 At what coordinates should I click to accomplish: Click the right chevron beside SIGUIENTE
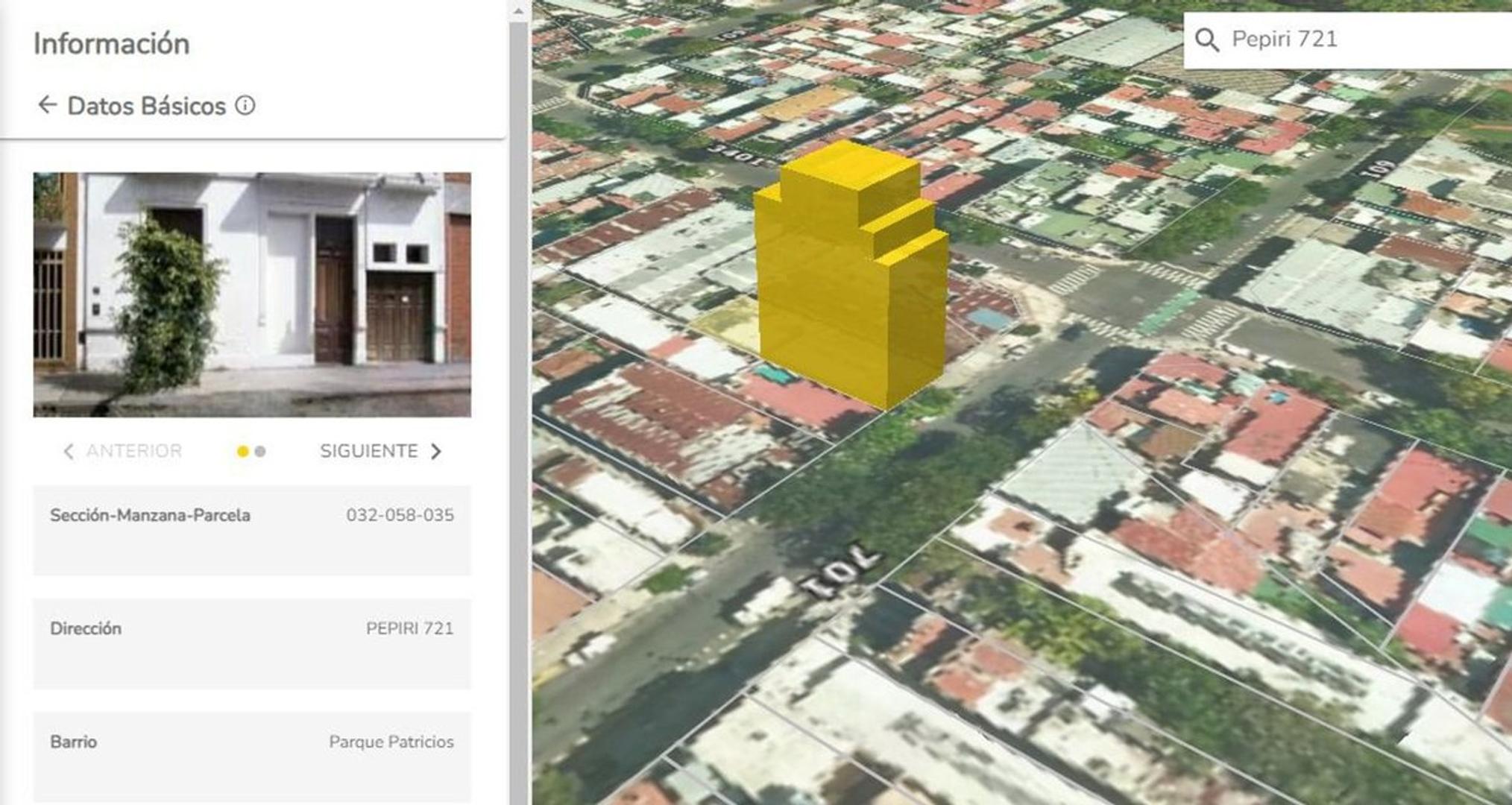pyautogui.click(x=438, y=450)
